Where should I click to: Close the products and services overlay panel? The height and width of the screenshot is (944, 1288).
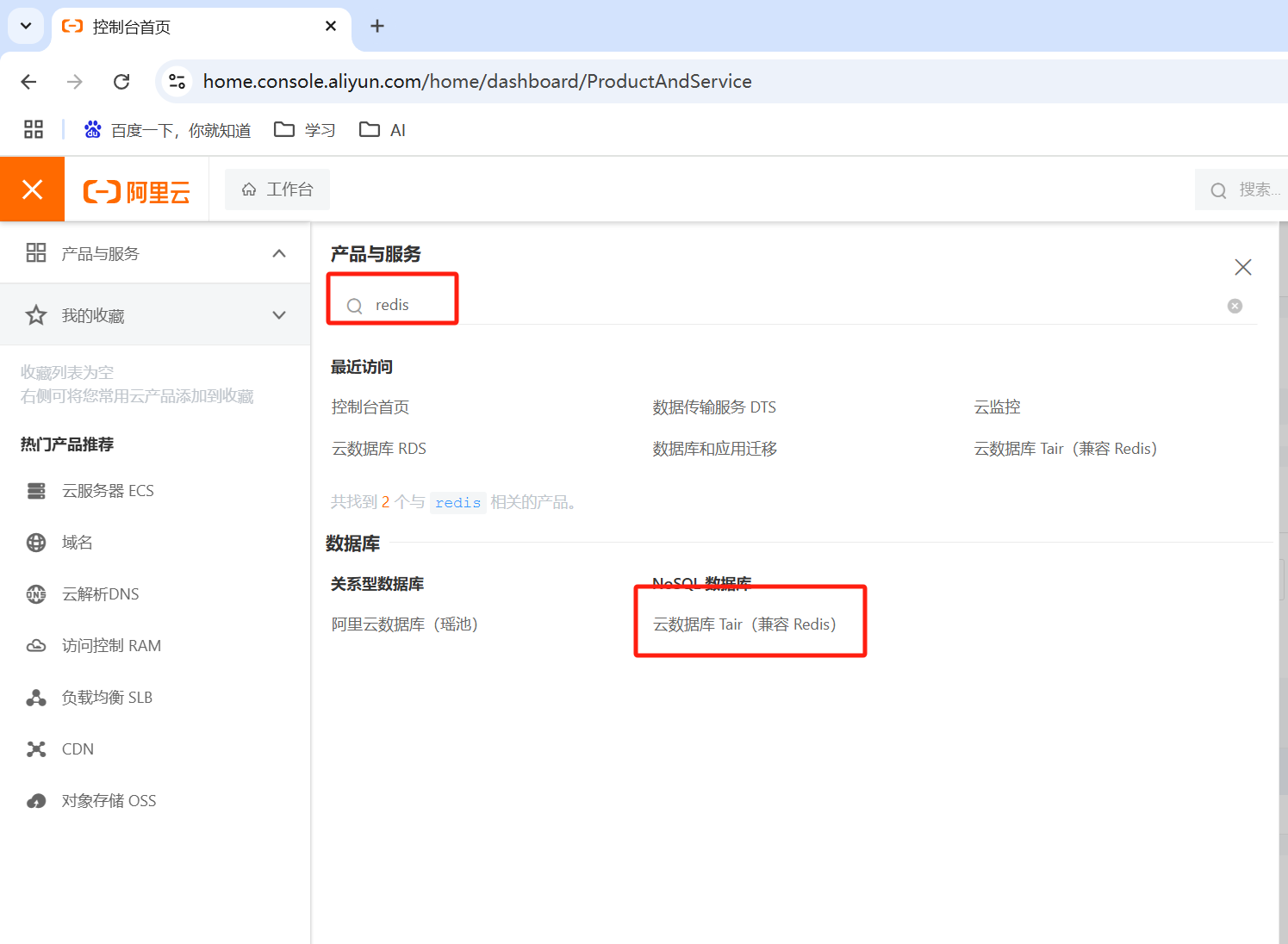(x=1242, y=267)
